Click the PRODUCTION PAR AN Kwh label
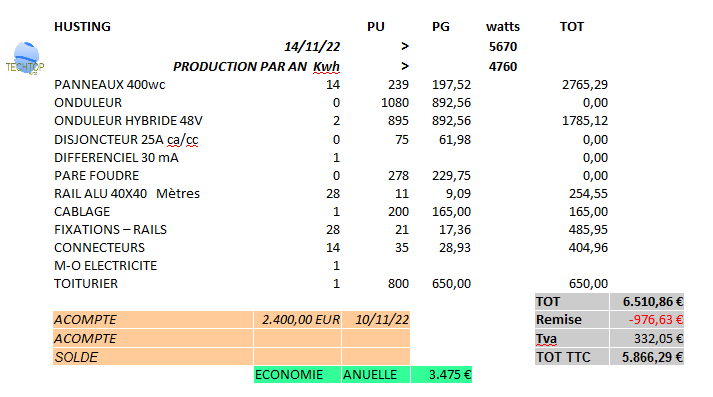This screenshot has width=713, height=397. click(256, 66)
